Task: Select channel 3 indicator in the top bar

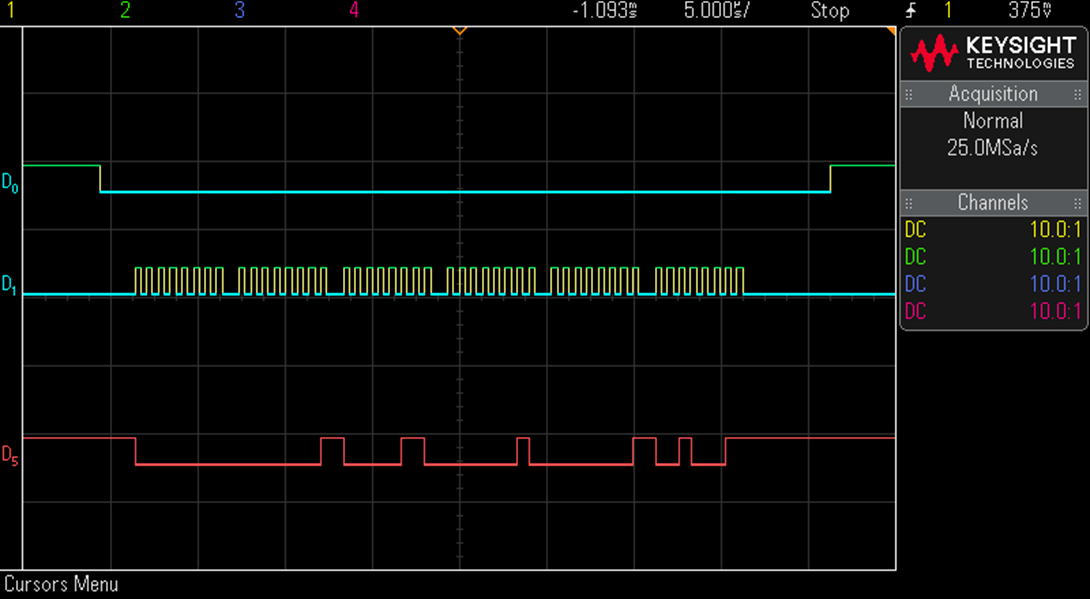Action: [x=240, y=10]
